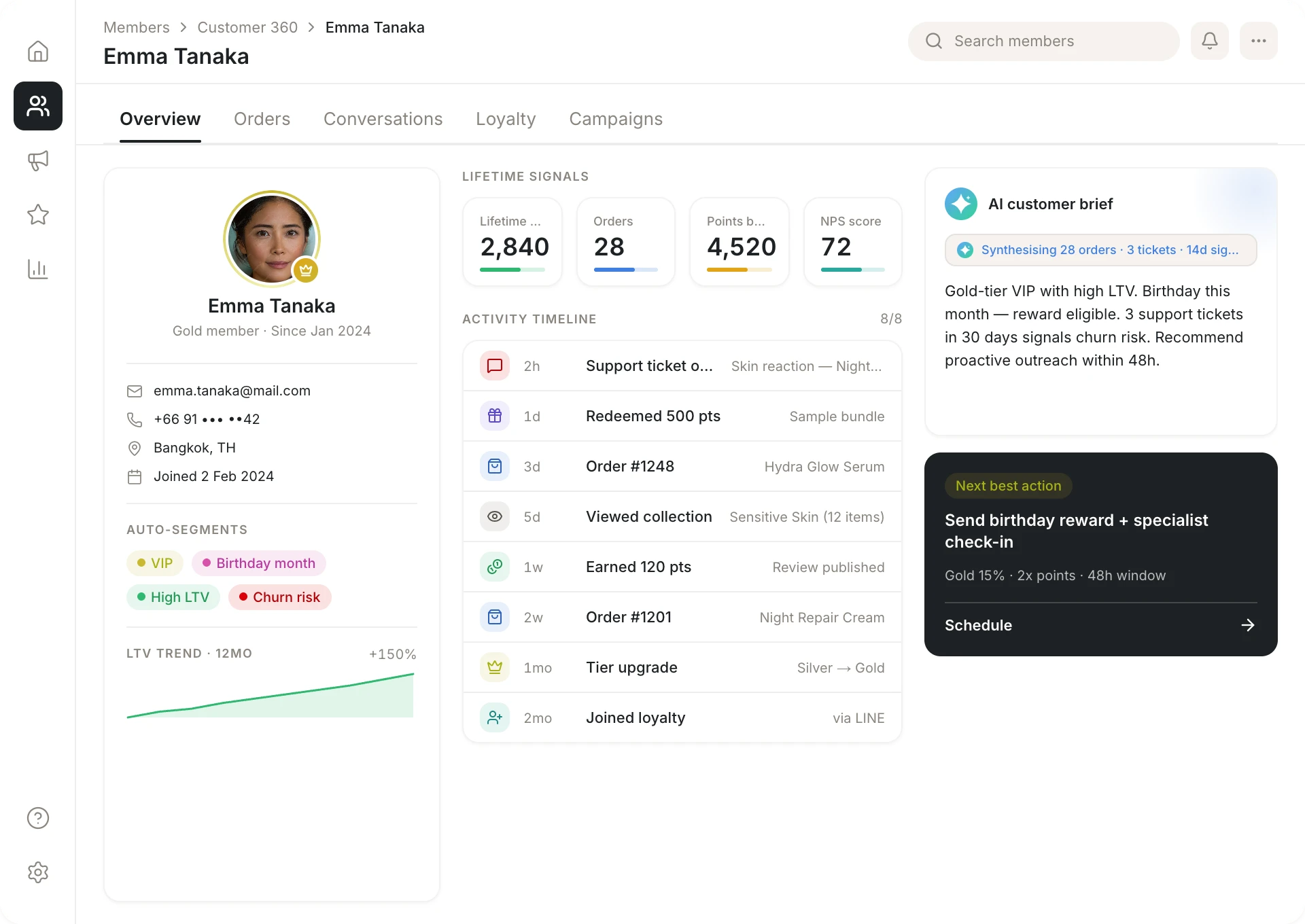This screenshot has width=1305, height=924.
Task: Open the Lifetime value 2,840 card
Action: tap(512, 242)
